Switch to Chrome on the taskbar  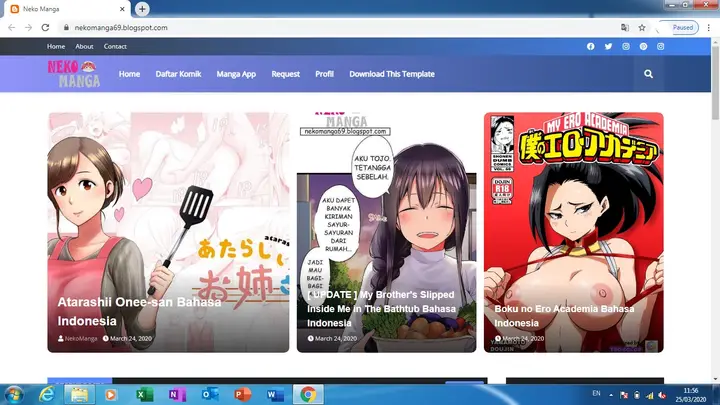(x=308, y=394)
